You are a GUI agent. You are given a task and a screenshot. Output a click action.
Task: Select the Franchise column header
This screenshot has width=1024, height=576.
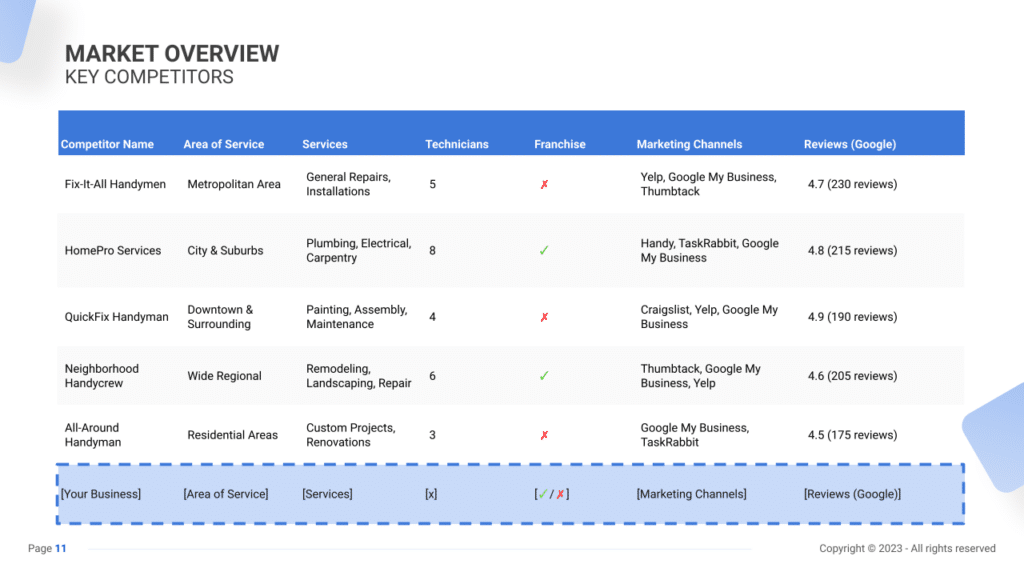coord(560,144)
